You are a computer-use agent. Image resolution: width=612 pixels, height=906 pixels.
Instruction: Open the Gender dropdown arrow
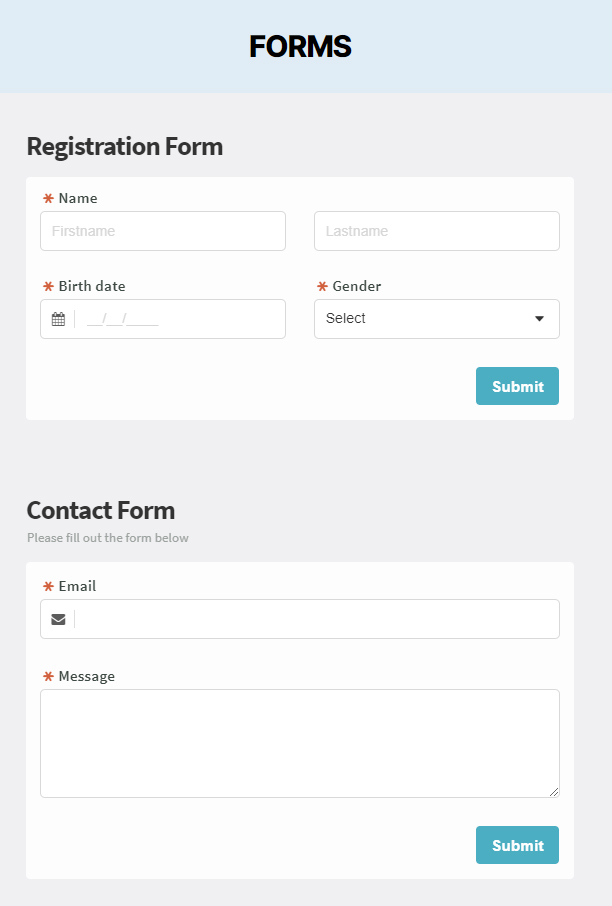click(539, 319)
